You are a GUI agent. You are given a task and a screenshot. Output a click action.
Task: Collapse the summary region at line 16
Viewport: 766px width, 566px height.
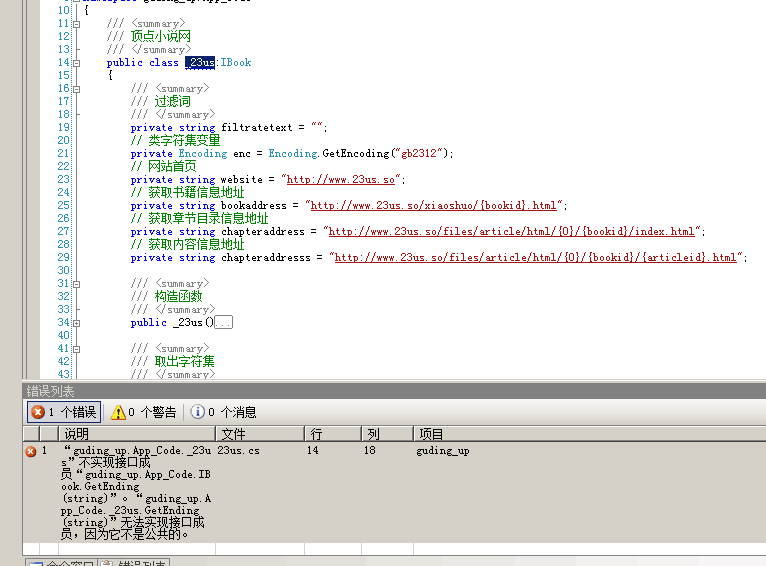pyautogui.click(x=76, y=89)
